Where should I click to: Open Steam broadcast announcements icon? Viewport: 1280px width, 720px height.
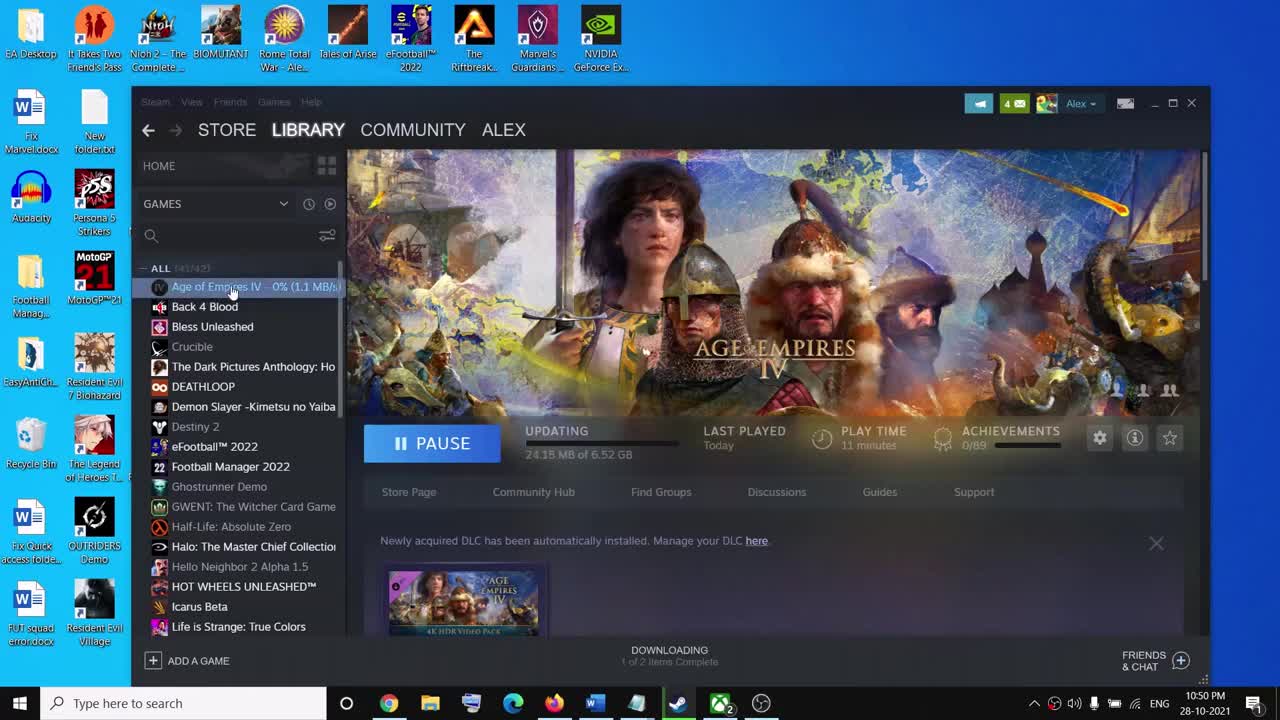(x=979, y=103)
